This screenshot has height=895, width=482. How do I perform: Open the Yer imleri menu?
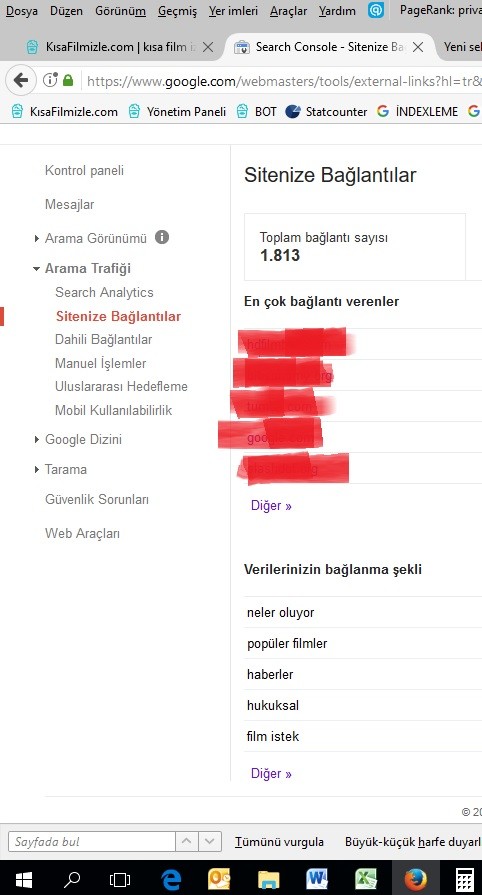(233, 10)
